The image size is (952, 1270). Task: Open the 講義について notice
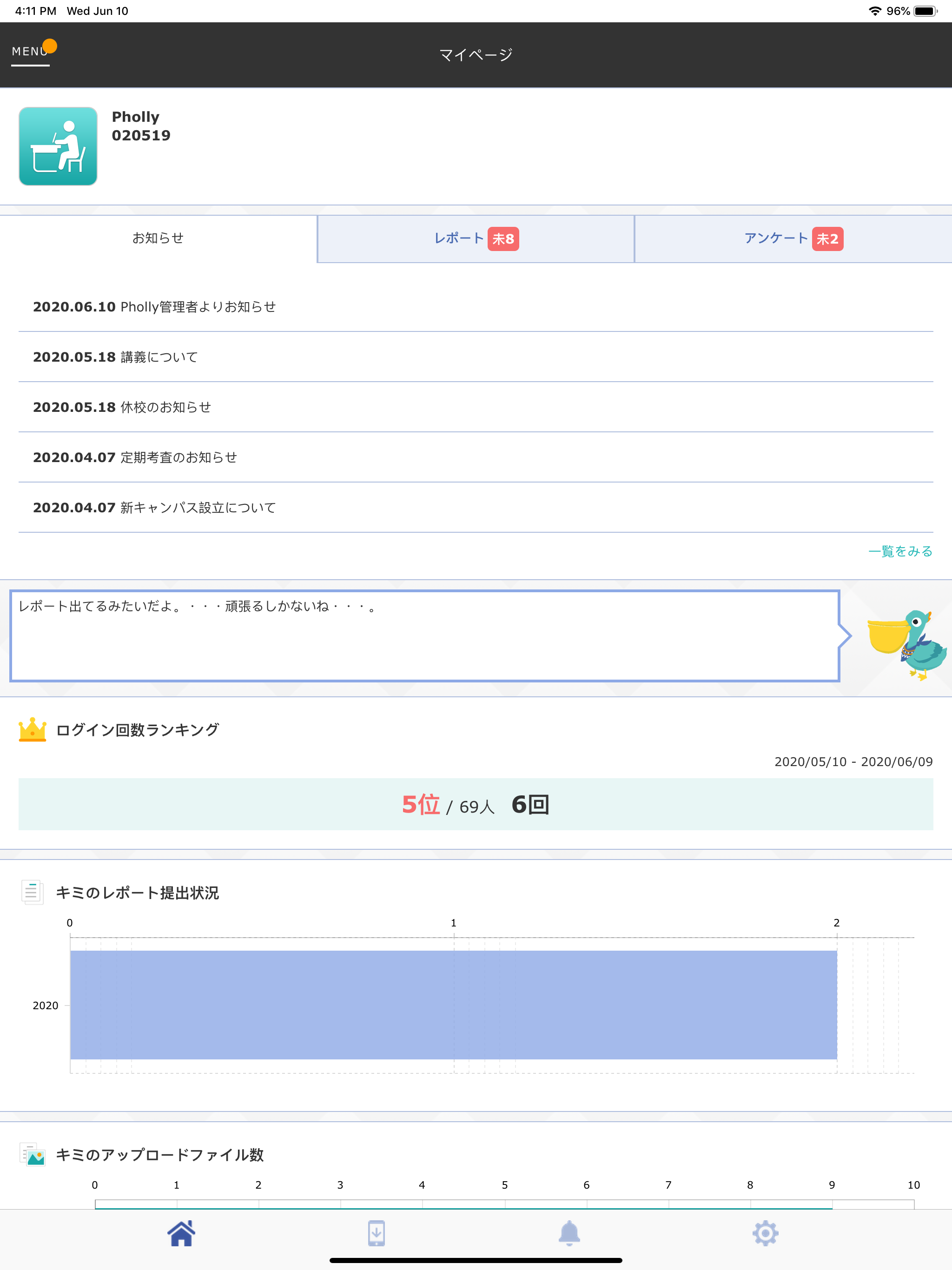476,357
